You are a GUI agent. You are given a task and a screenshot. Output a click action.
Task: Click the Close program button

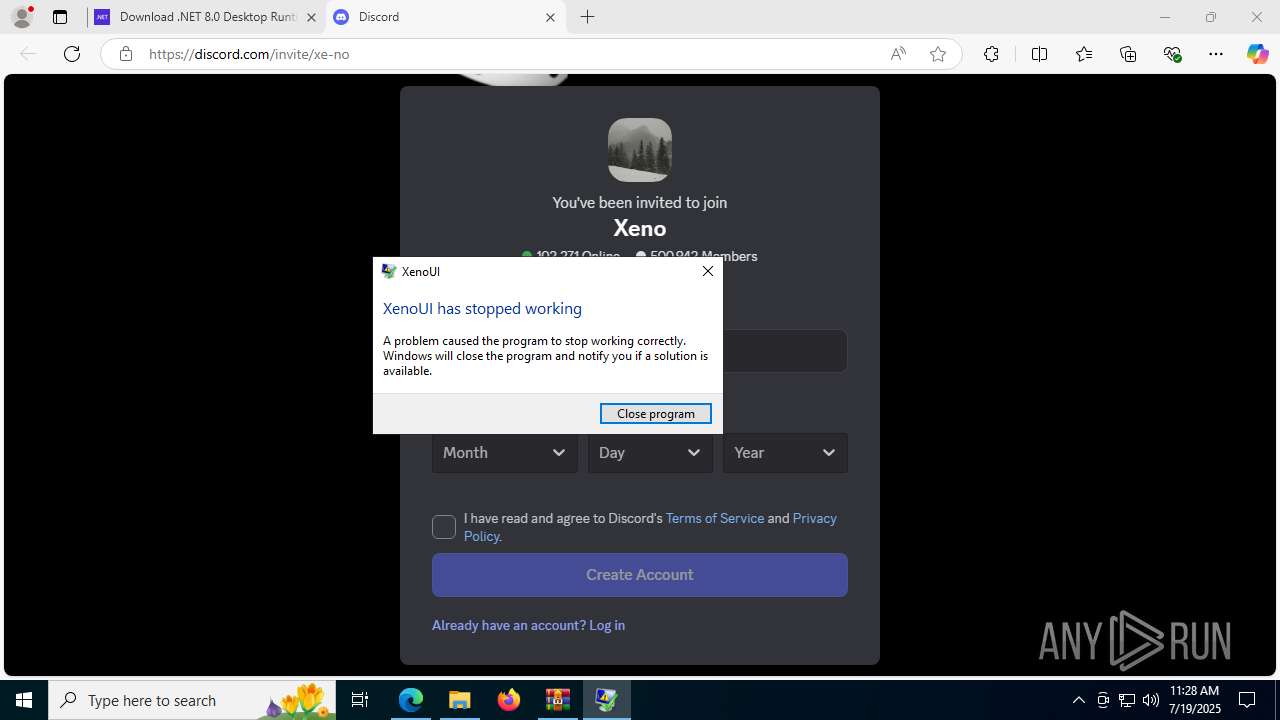pyautogui.click(x=656, y=413)
